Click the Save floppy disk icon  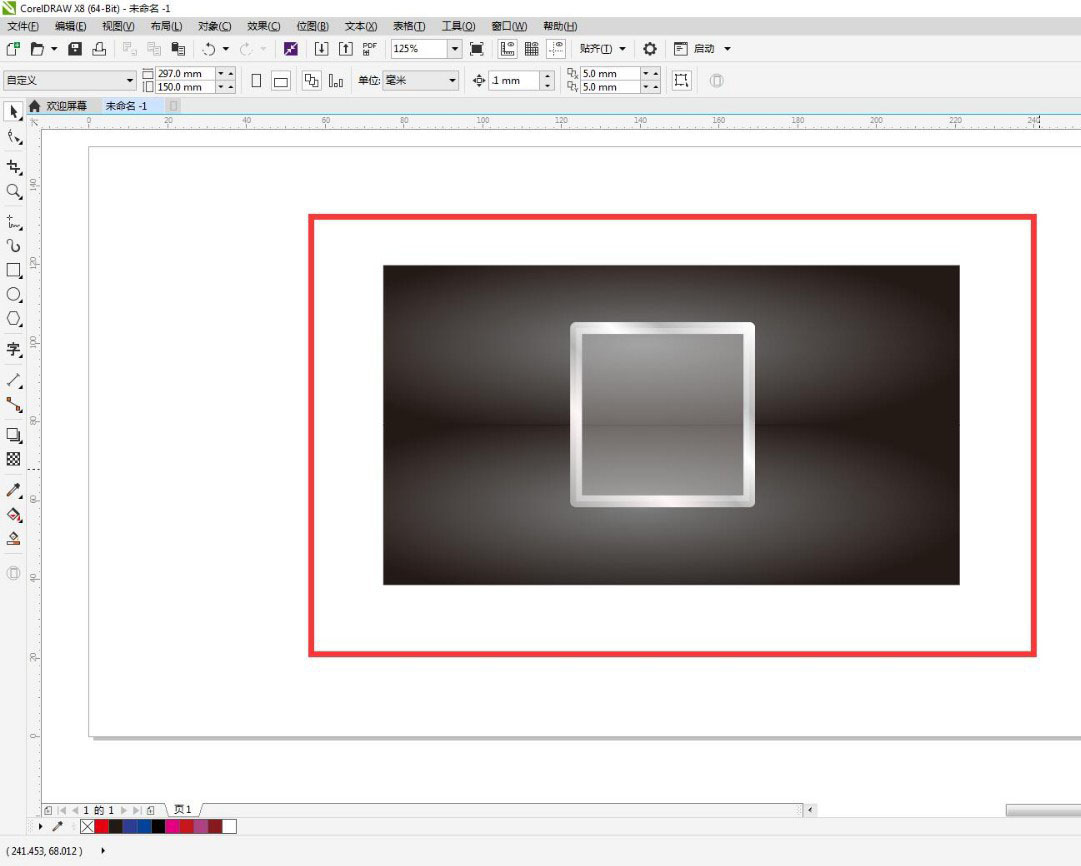[75, 48]
